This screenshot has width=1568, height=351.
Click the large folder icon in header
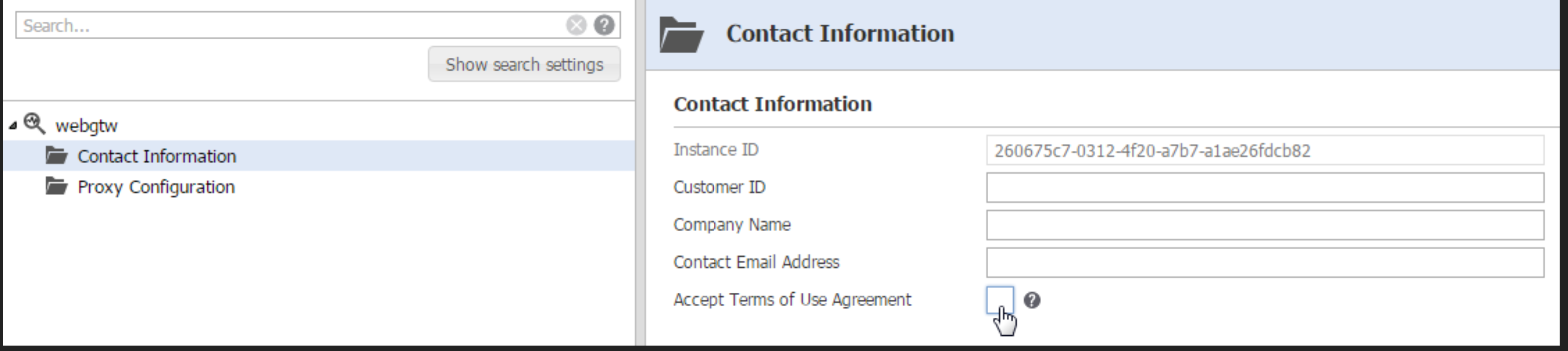682,35
